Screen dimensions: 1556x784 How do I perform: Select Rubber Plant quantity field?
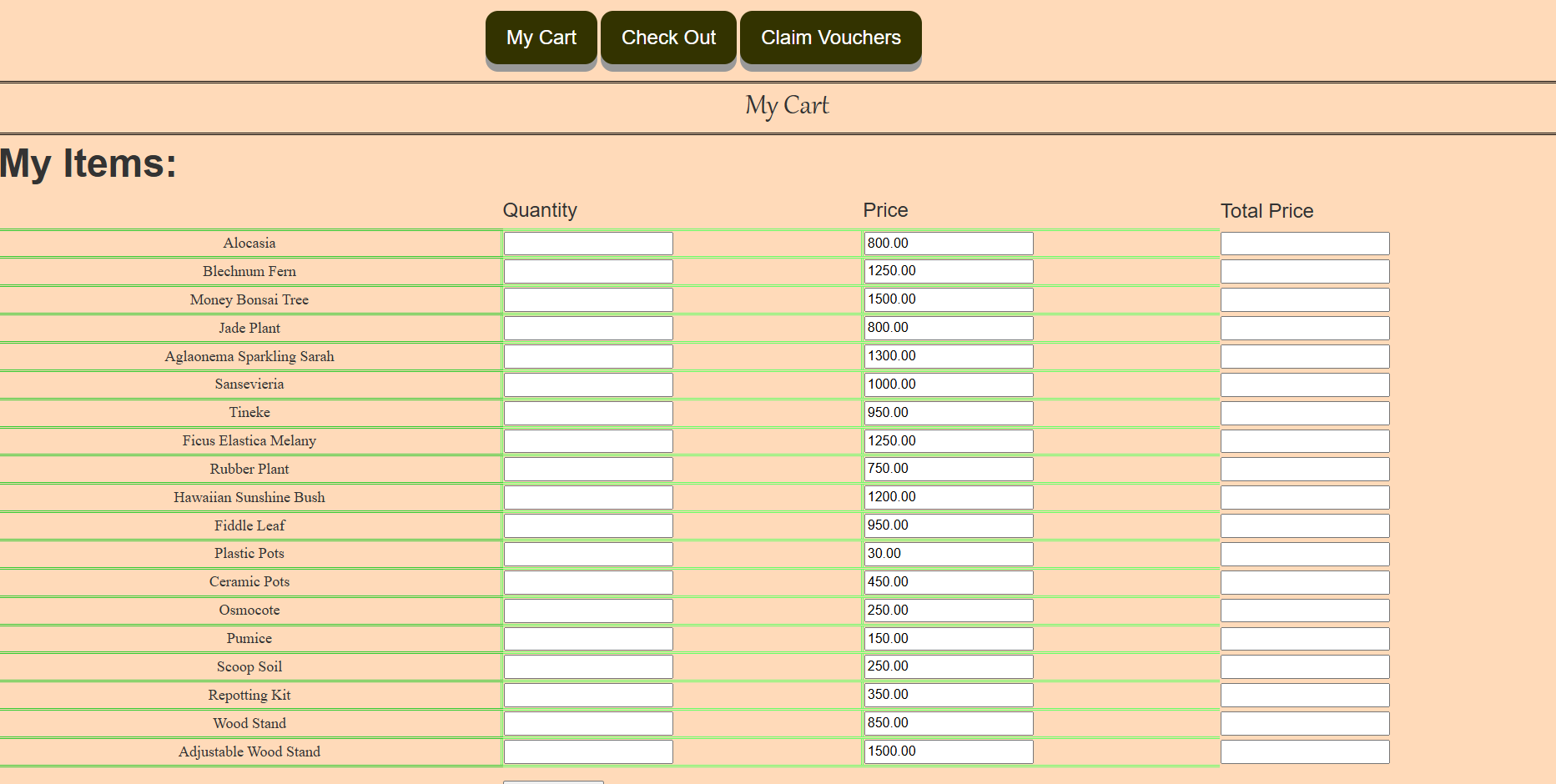(588, 469)
